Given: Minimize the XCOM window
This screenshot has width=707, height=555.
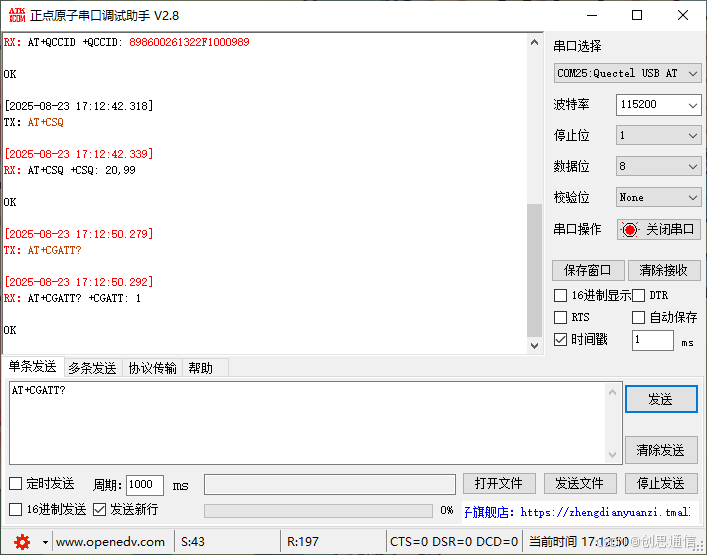Looking at the screenshot, I should (592, 15).
